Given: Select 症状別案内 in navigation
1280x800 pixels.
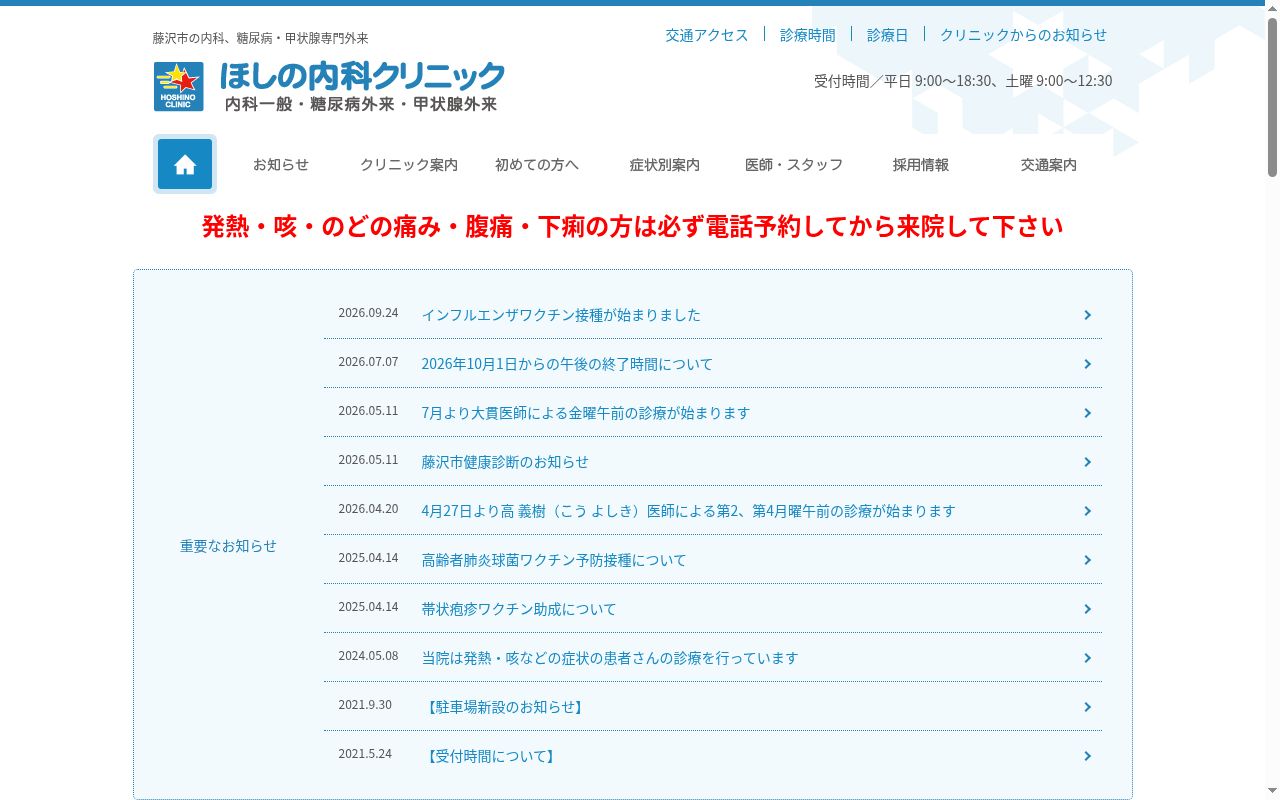Looking at the screenshot, I should pyautogui.click(x=665, y=165).
